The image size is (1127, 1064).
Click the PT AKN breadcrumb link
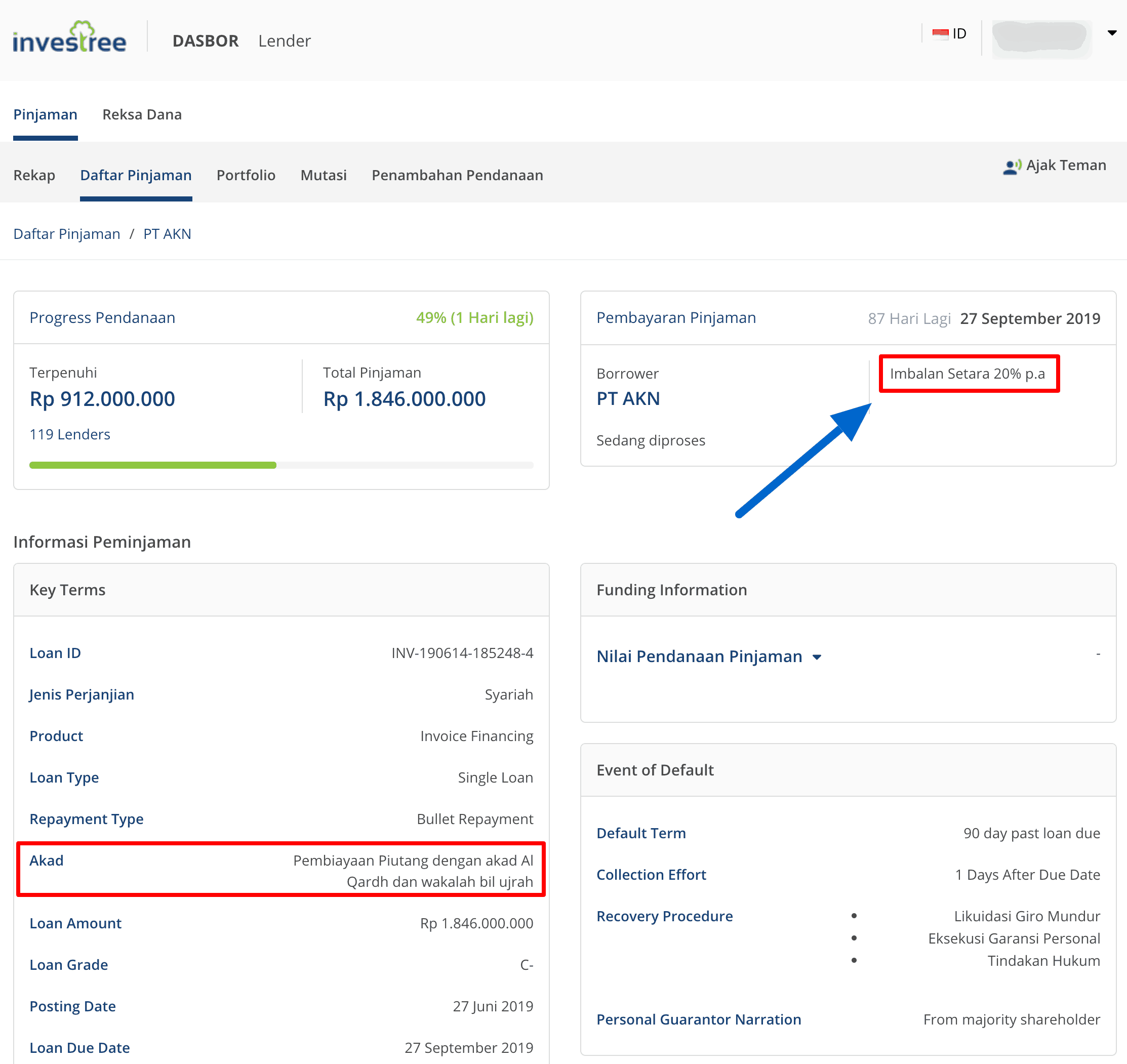(x=167, y=234)
